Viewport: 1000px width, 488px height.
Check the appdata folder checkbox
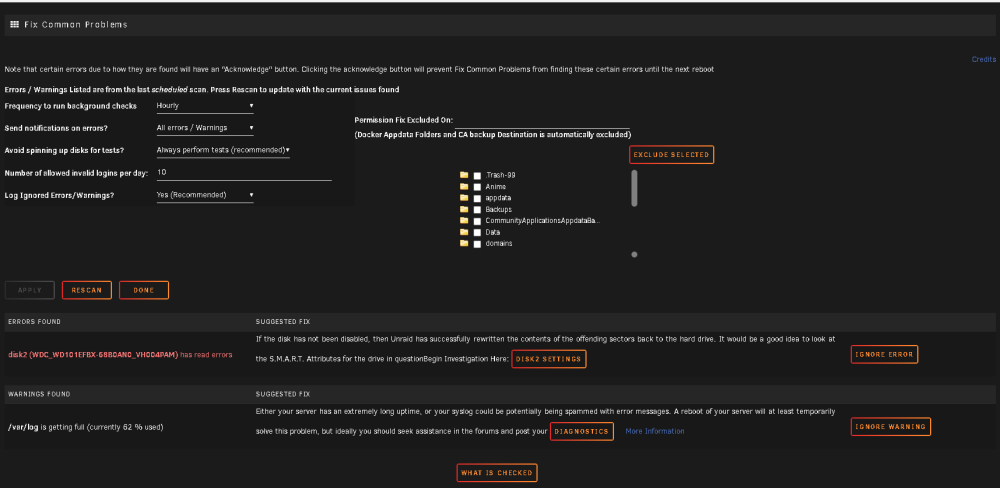477,198
